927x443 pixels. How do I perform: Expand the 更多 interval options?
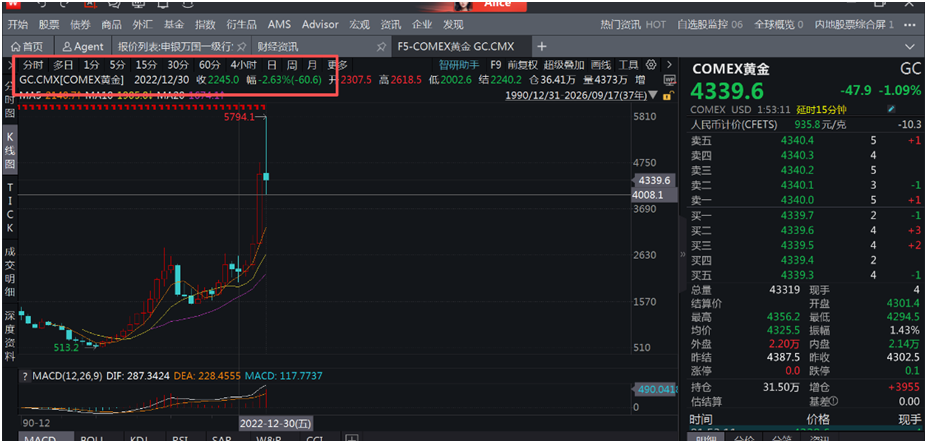point(338,65)
